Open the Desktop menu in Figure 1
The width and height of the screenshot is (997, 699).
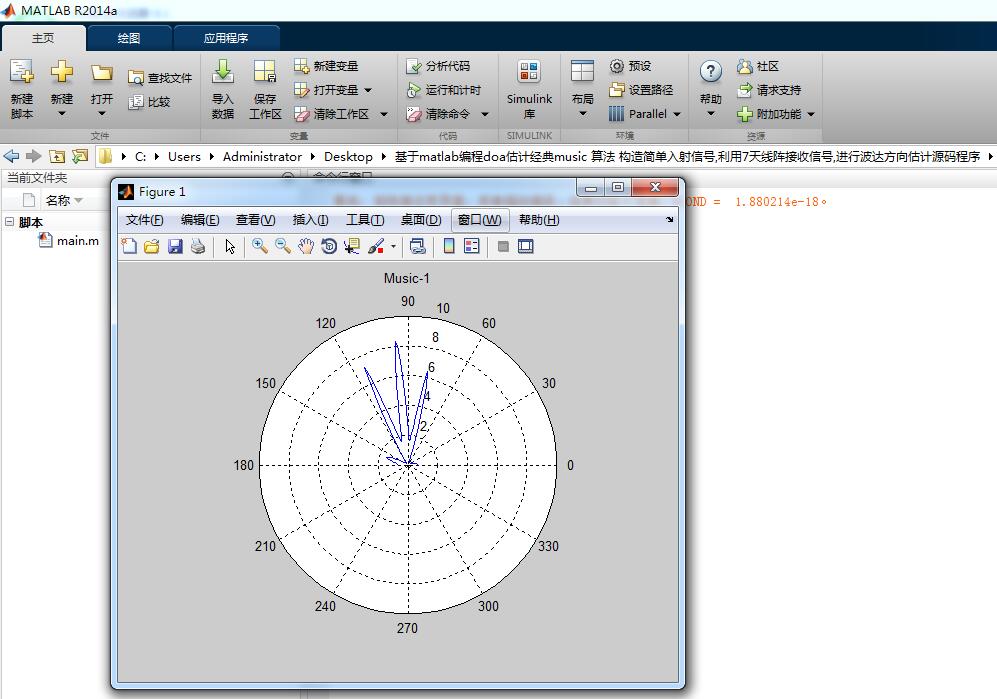pyautogui.click(x=421, y=220)
